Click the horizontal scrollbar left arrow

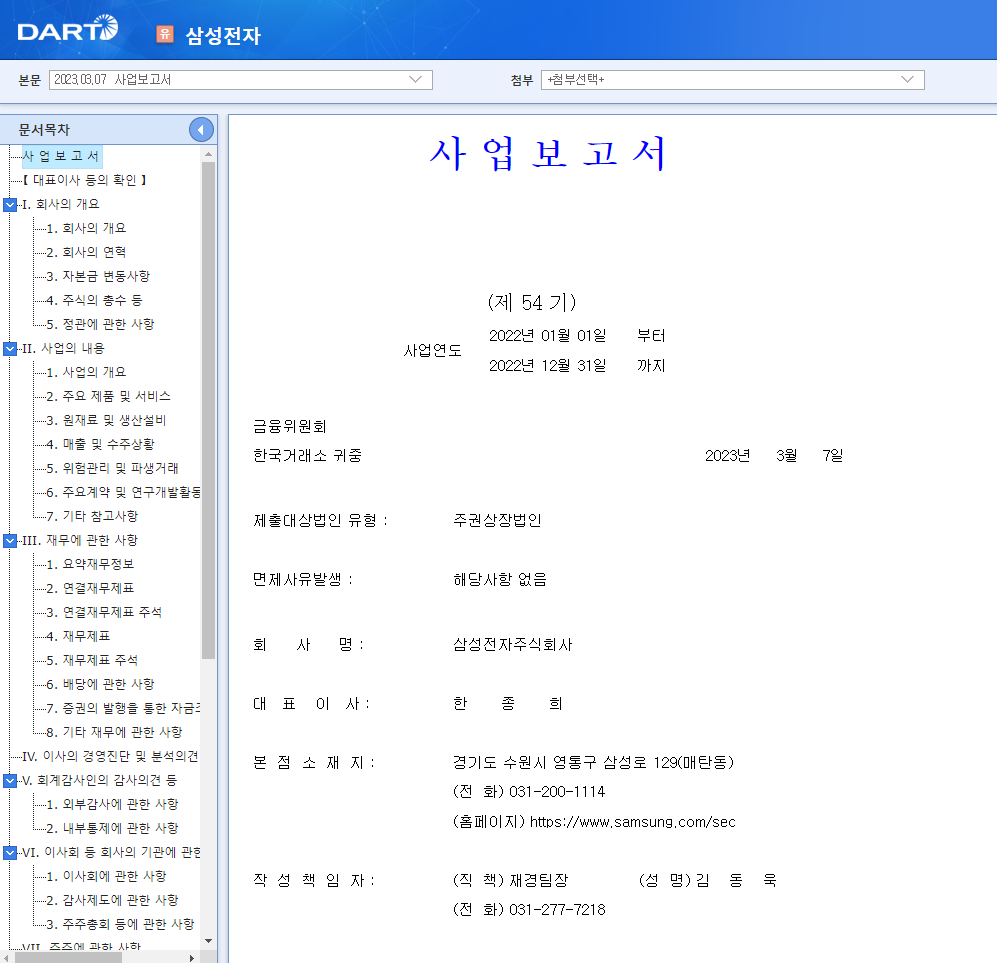coord(6,958)
